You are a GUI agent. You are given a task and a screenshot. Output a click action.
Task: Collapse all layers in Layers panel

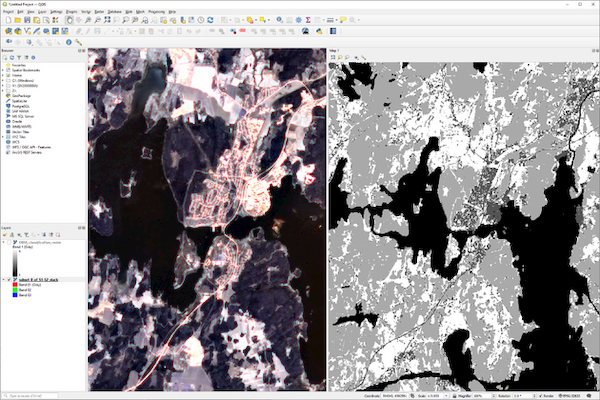(x=51, y=235)
